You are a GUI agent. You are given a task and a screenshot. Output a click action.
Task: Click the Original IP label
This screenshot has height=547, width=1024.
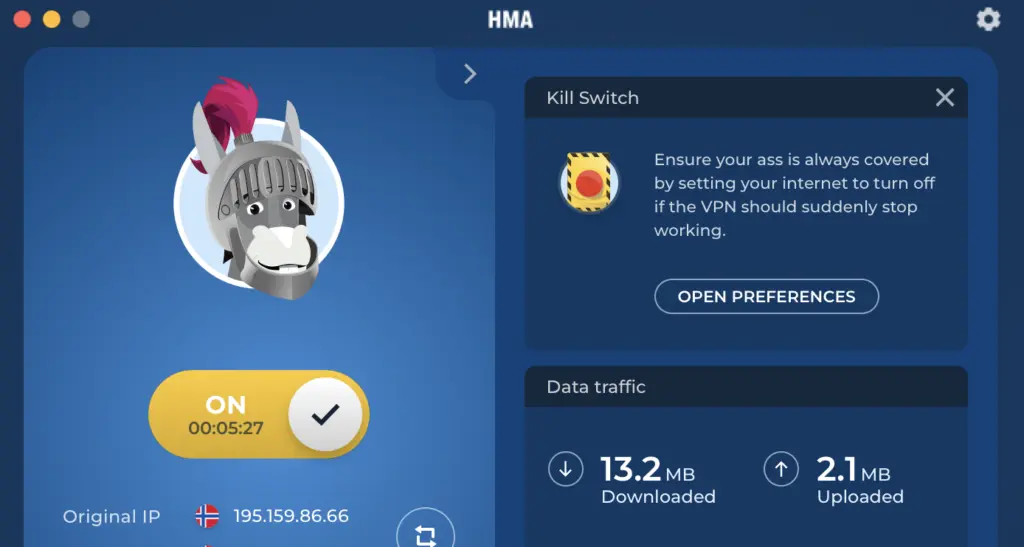pos(112,516)
